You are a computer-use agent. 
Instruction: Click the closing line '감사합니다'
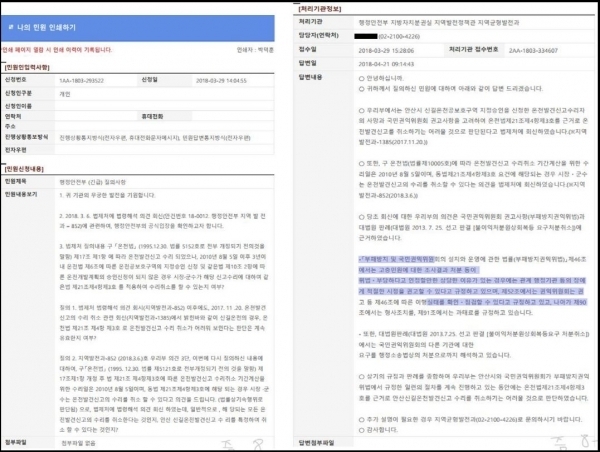click(378, 430)
